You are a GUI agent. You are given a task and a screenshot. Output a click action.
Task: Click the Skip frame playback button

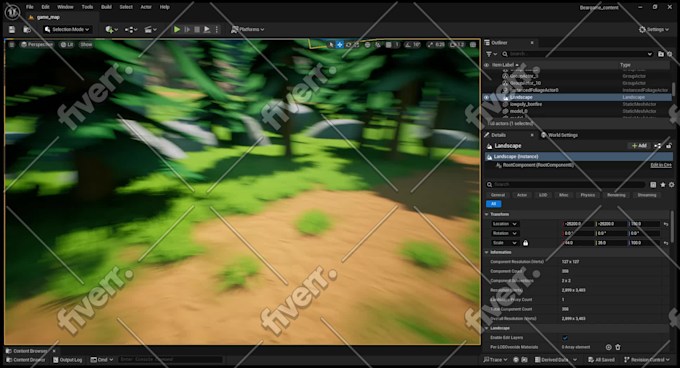(x=187, y=29)
